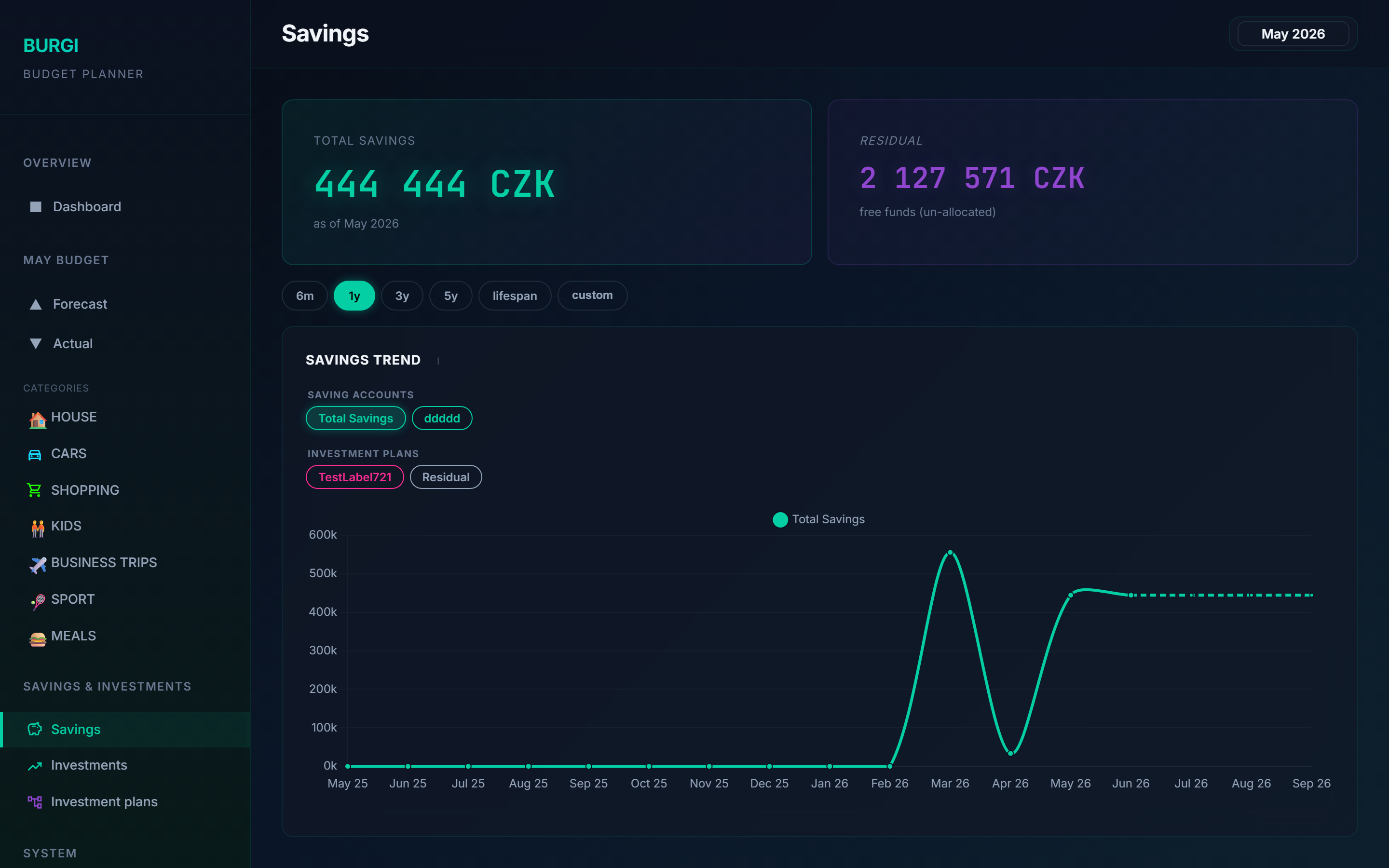
Task: Click the SHOPPING cart icon
Action: tap(34, 490)
